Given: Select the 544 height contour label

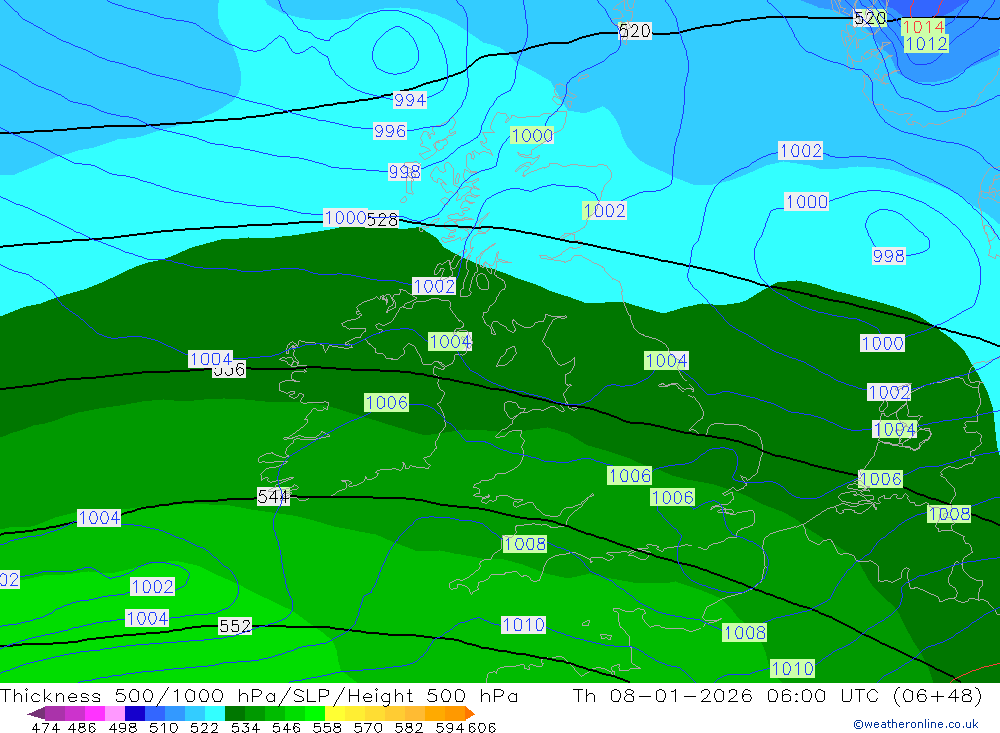Looking at the screenshot, I should [x=273, y=496].
